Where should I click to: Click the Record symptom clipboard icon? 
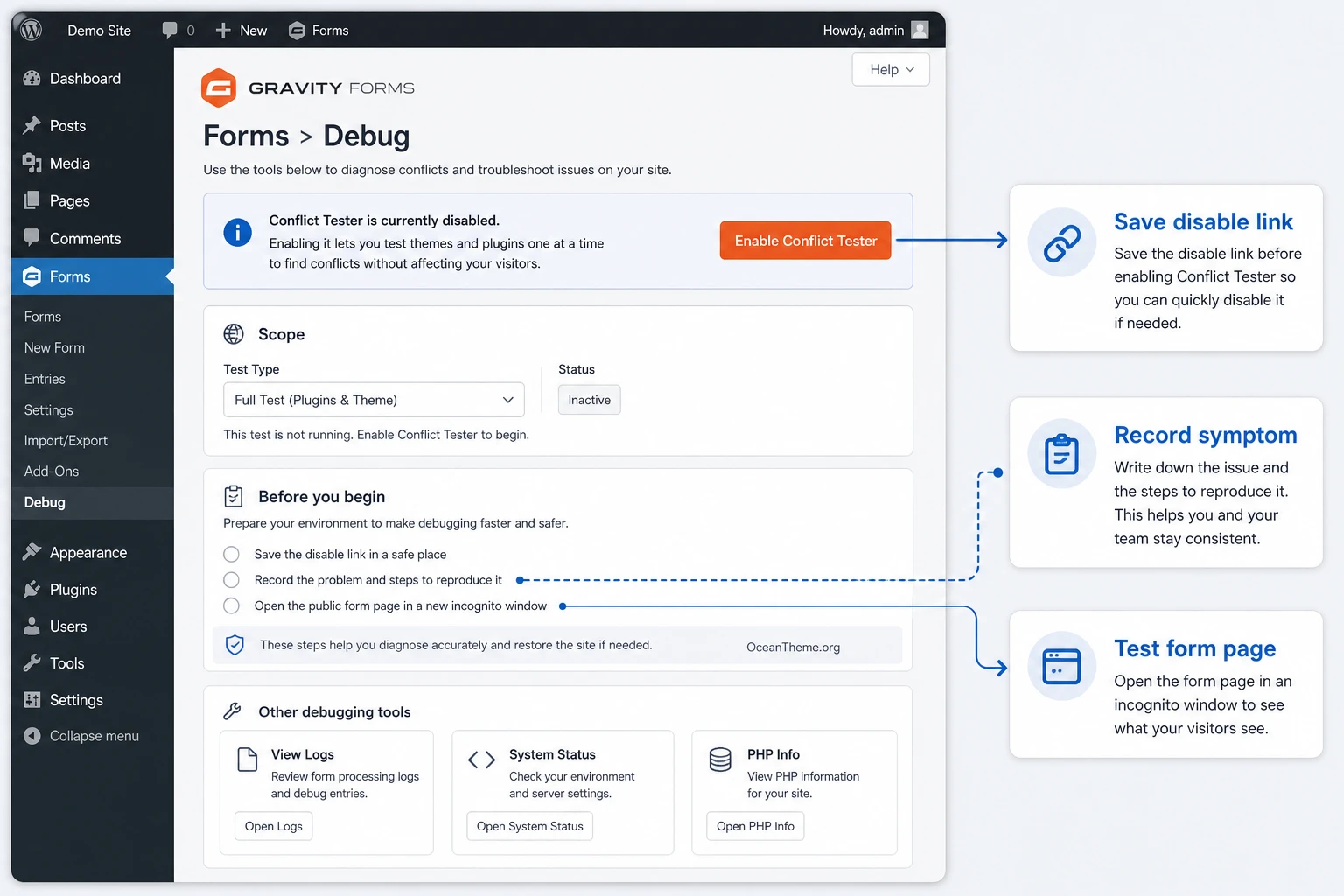pyautogui.click(x=1061, y=453)
